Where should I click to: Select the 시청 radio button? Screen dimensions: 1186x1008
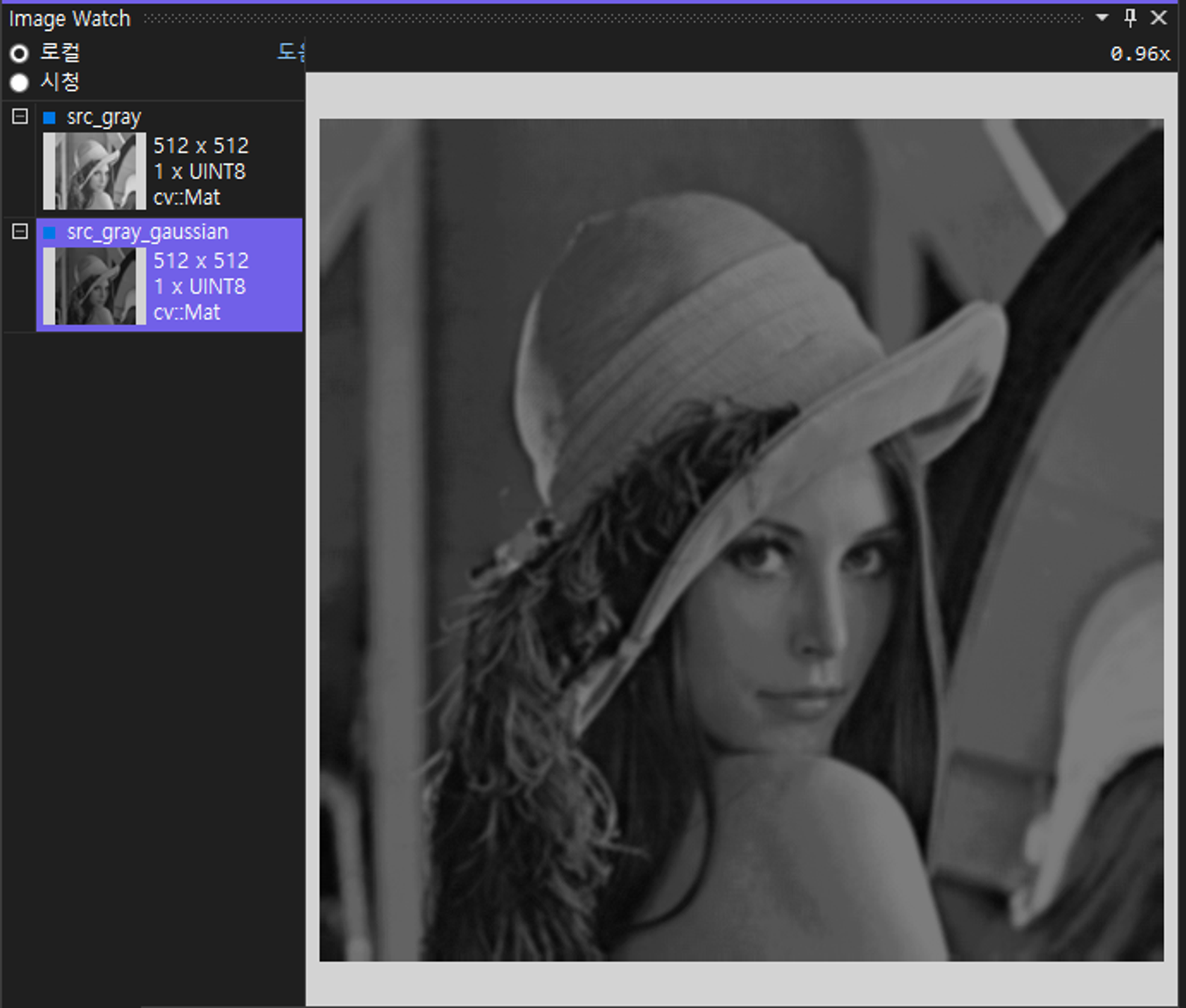pyautogui.click(x=19, y=82)
